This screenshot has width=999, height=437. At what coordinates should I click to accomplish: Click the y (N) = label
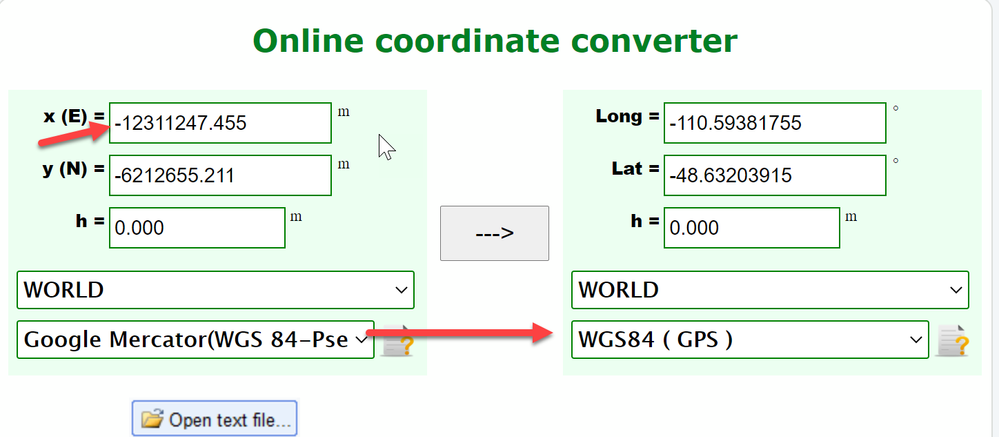click(73, 169)
